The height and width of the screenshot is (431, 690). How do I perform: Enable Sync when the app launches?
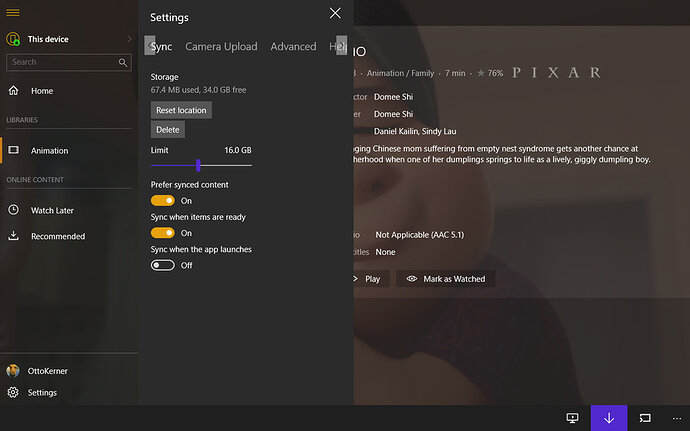tap(163, 265)
